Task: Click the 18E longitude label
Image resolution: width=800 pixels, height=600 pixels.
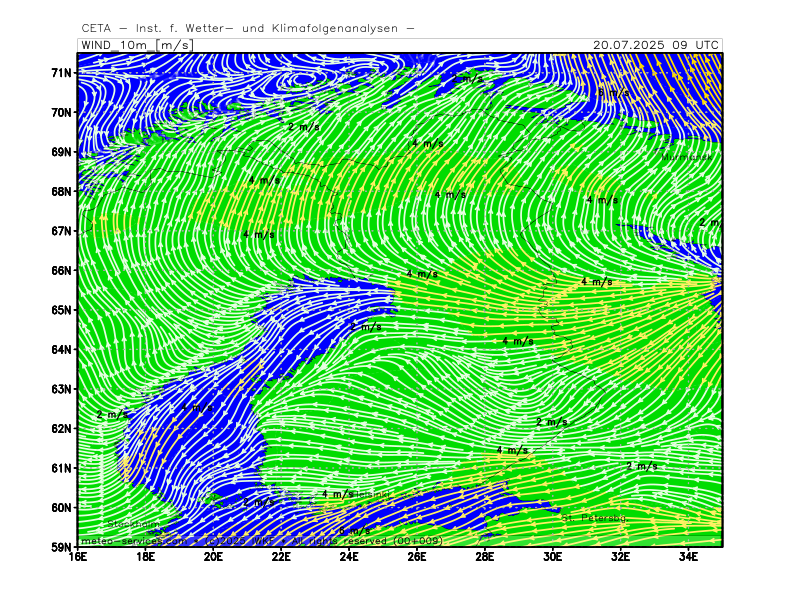Action: point(145,557)
